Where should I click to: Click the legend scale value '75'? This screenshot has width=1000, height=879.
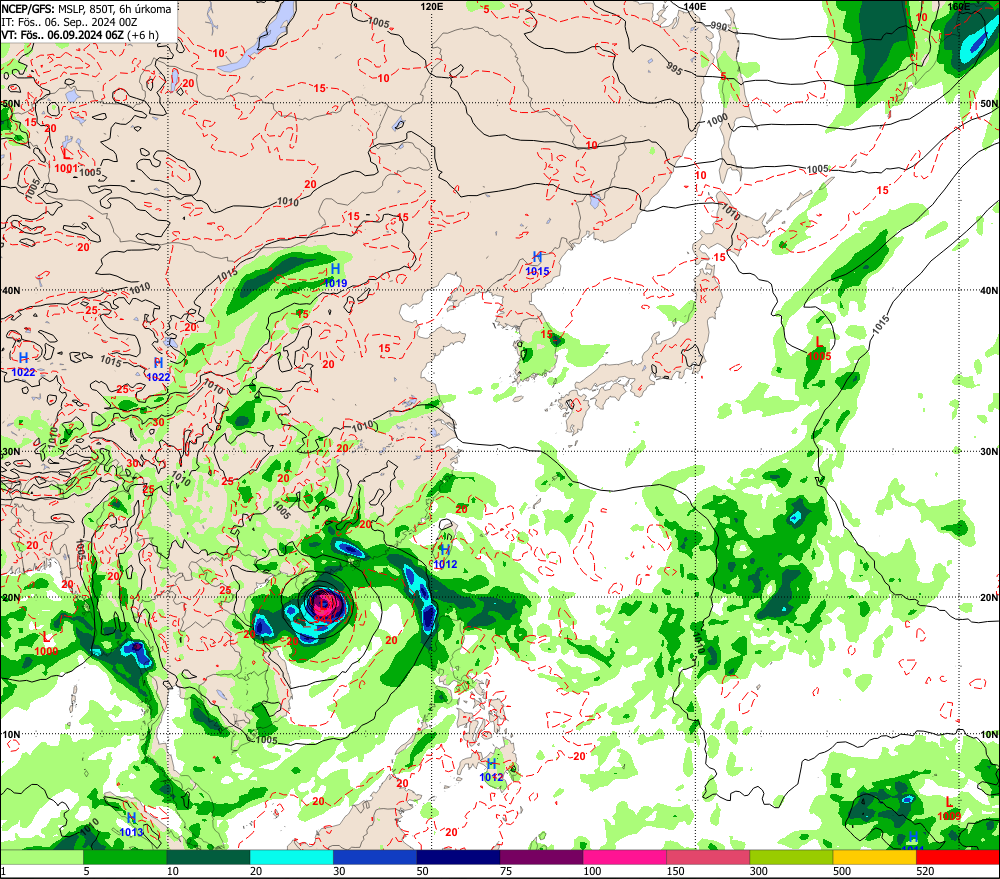505,871
